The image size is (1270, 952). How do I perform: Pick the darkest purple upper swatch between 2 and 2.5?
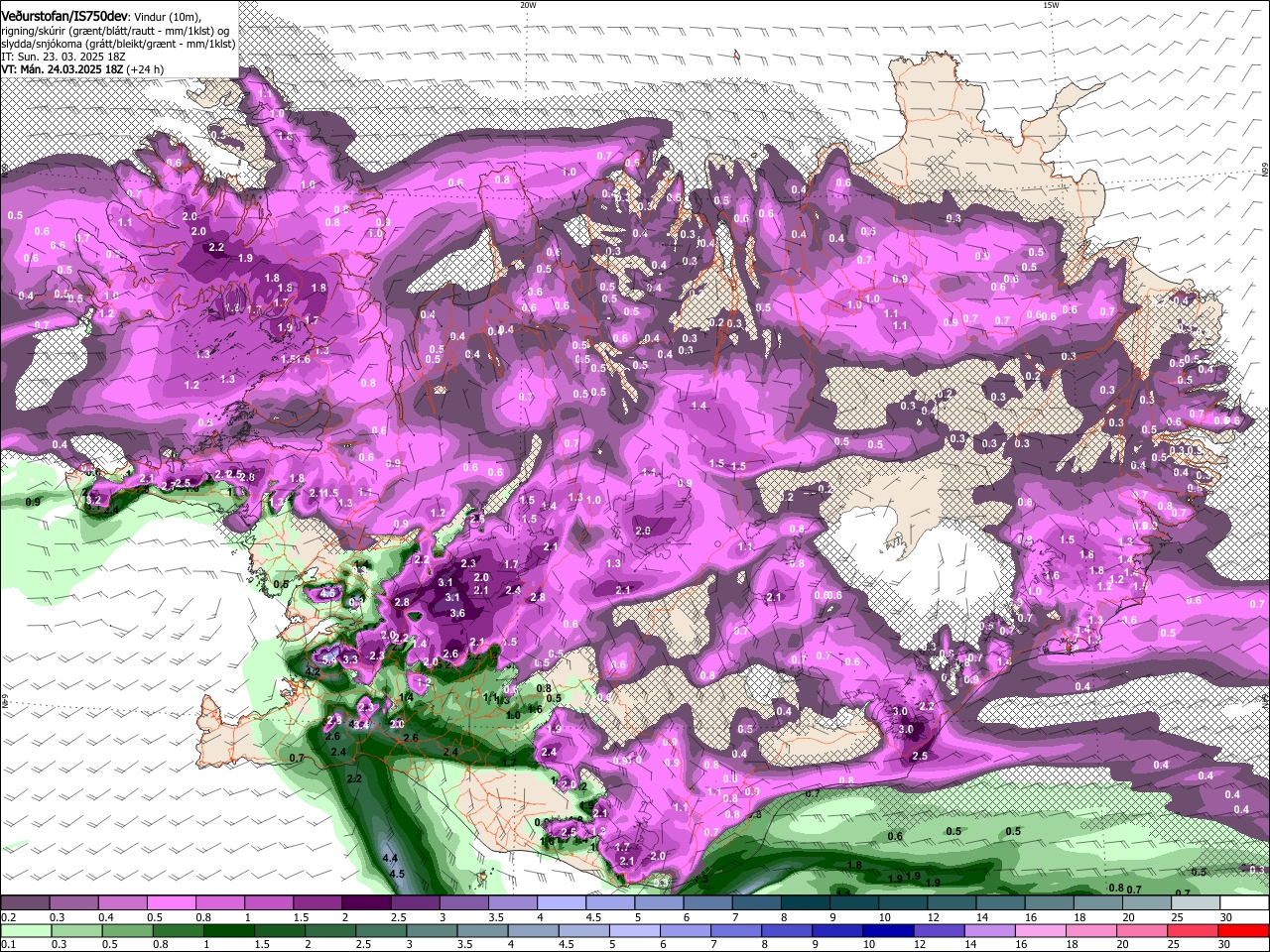coord(366,903)
